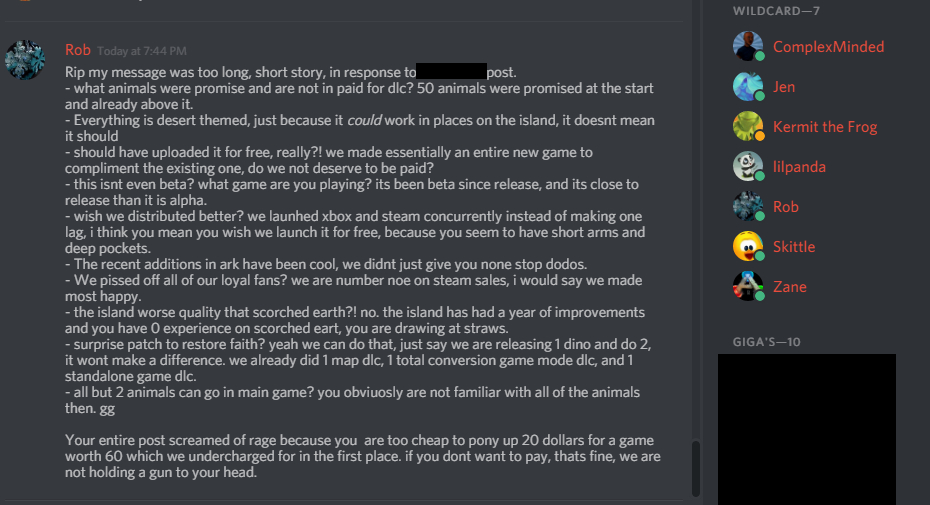Click the "Today at 7:44 PM" timestamp
Image resolution: width=930 pixels, height=505 pixels.
point(142,51)
